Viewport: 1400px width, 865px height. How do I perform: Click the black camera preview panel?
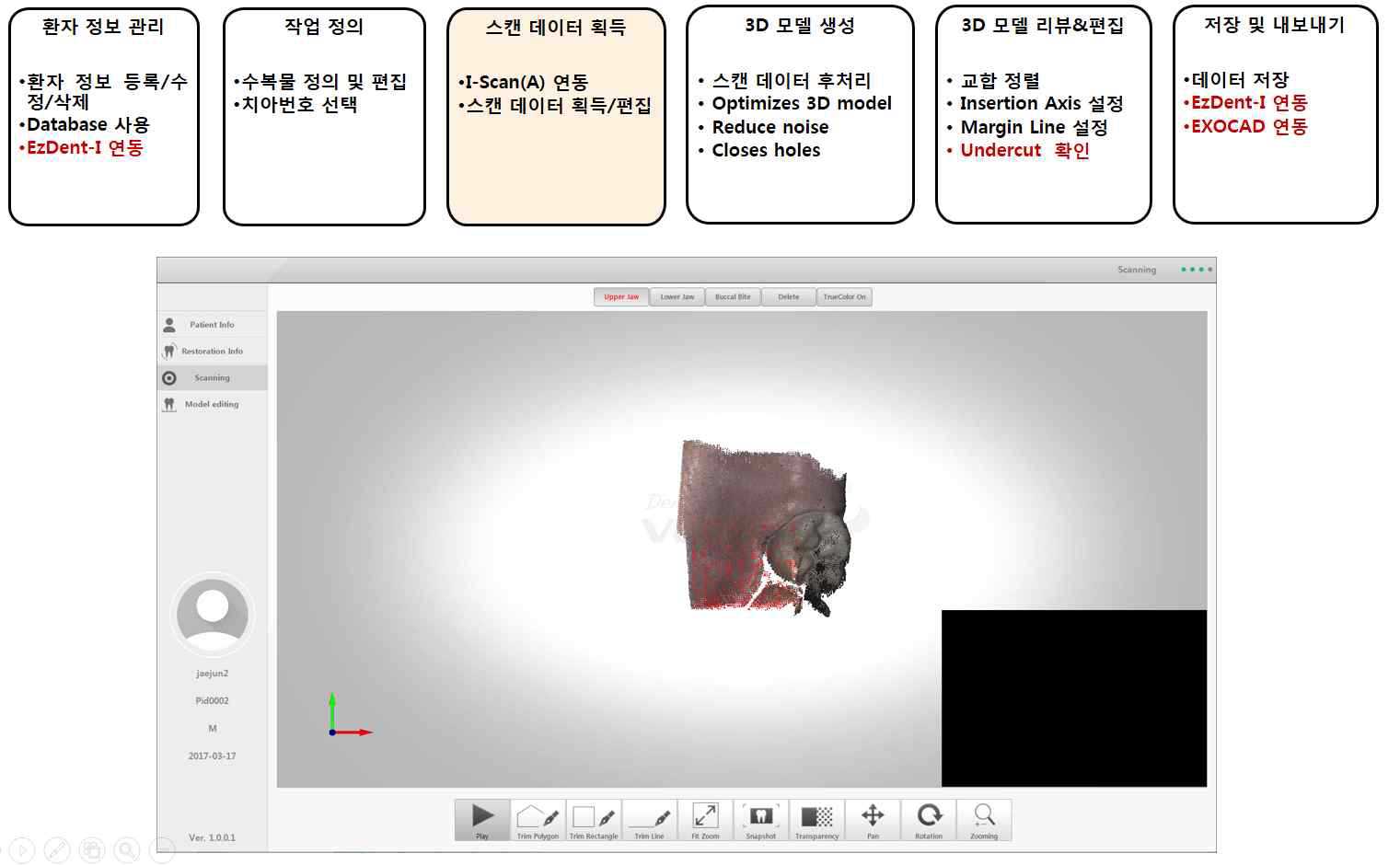[1073, 698]
